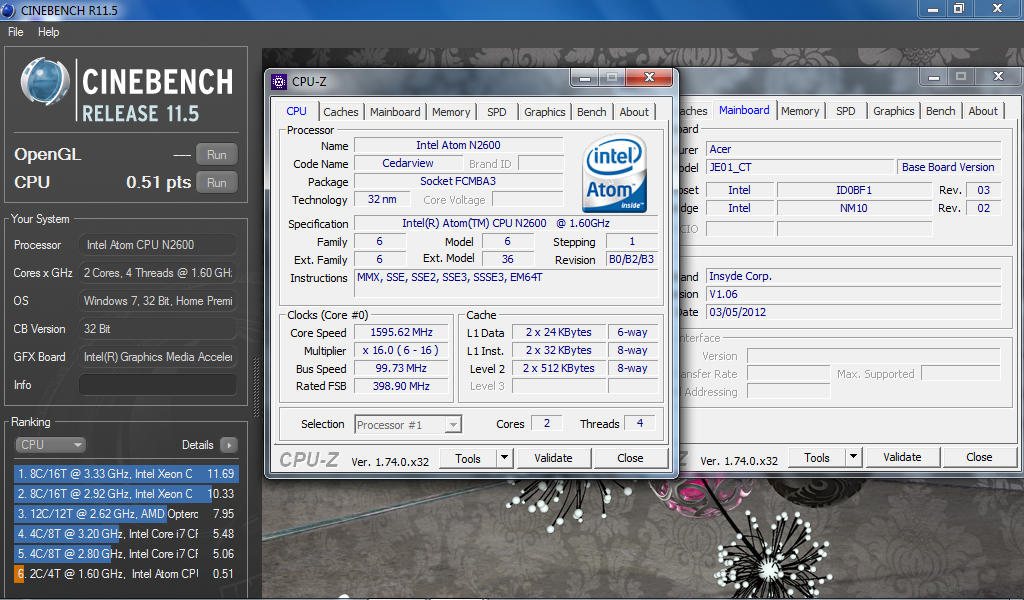
Task: Click the Level 2 cache value 2 x 512 KBytes
Action: click(558, 368)
